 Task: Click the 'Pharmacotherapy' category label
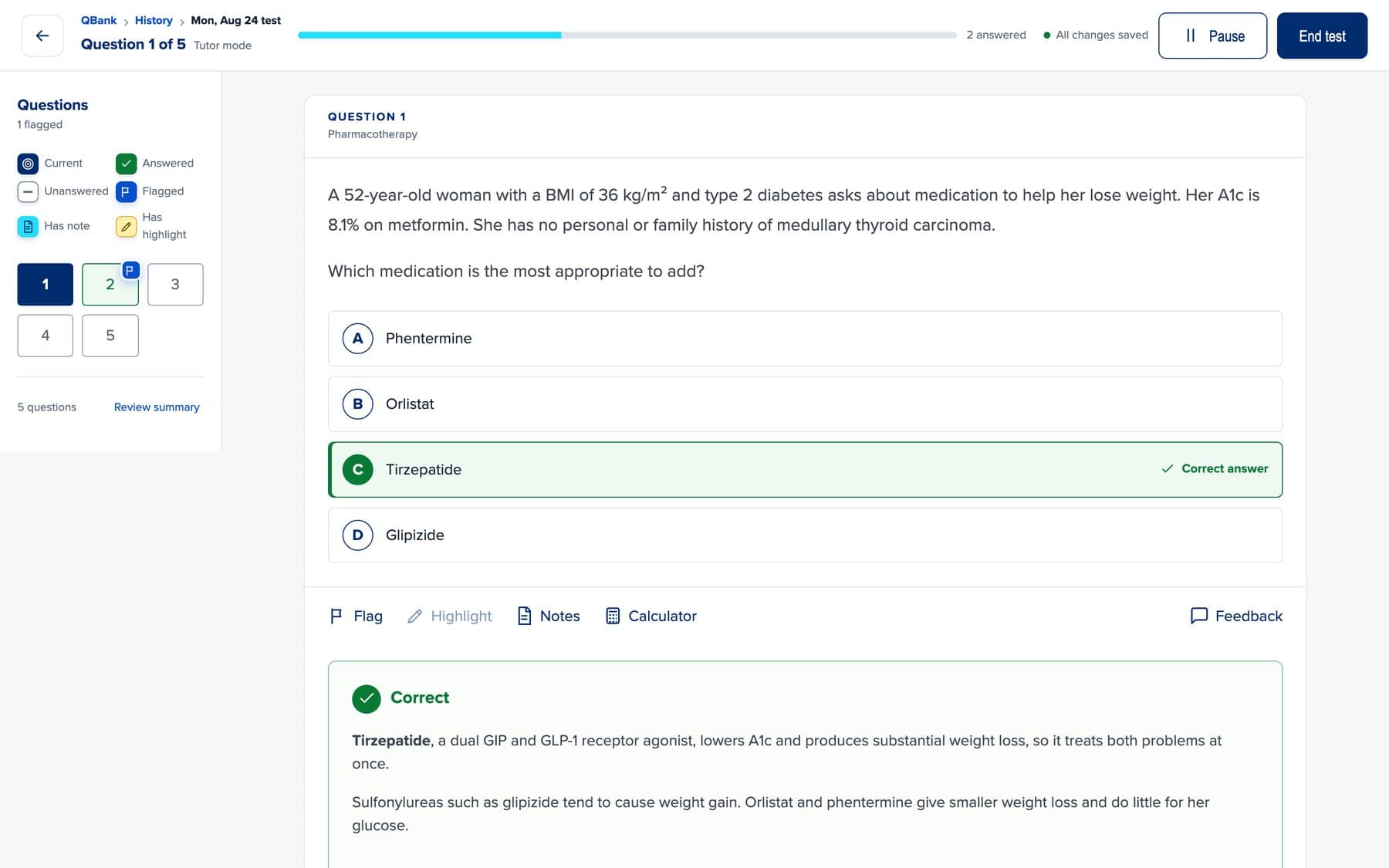[x=373, y=134]
